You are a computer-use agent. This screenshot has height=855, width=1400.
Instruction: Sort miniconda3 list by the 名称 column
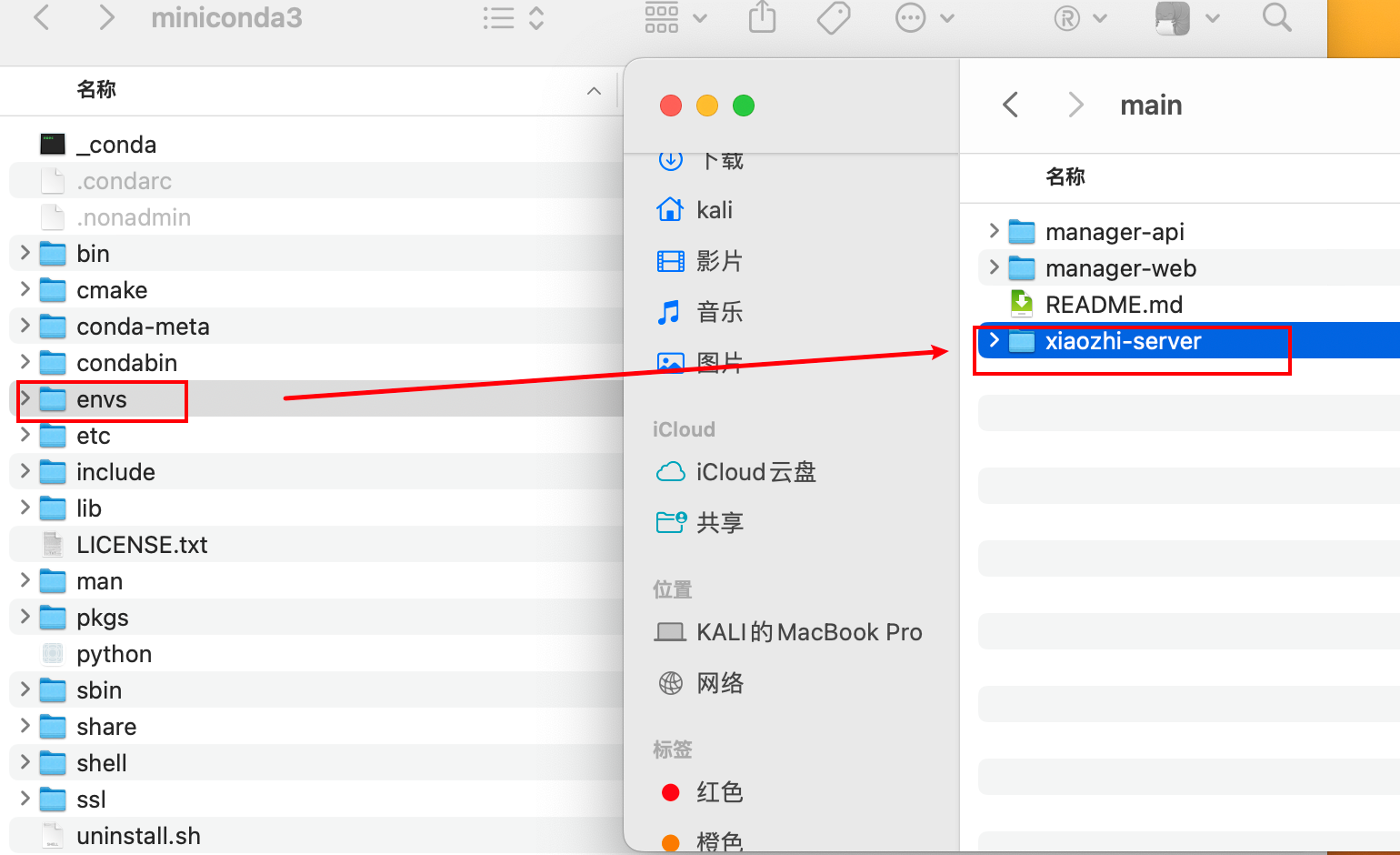click(x=96, y=90)
